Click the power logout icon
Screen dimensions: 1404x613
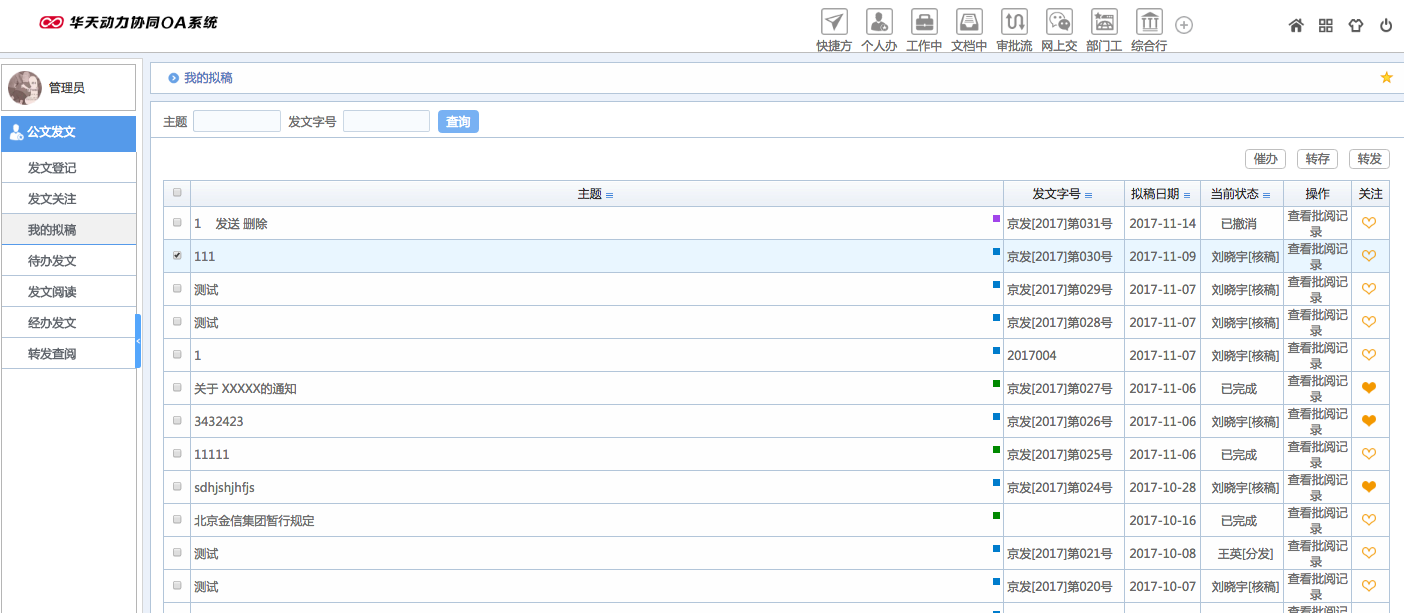1386,26
